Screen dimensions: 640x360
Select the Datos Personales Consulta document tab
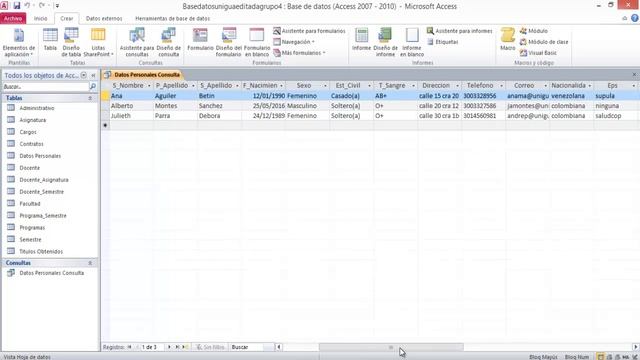coord(143,75)
